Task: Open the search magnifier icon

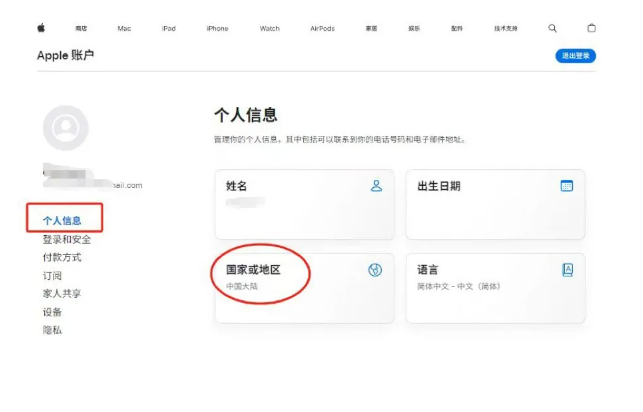Action: pos(552,28)
